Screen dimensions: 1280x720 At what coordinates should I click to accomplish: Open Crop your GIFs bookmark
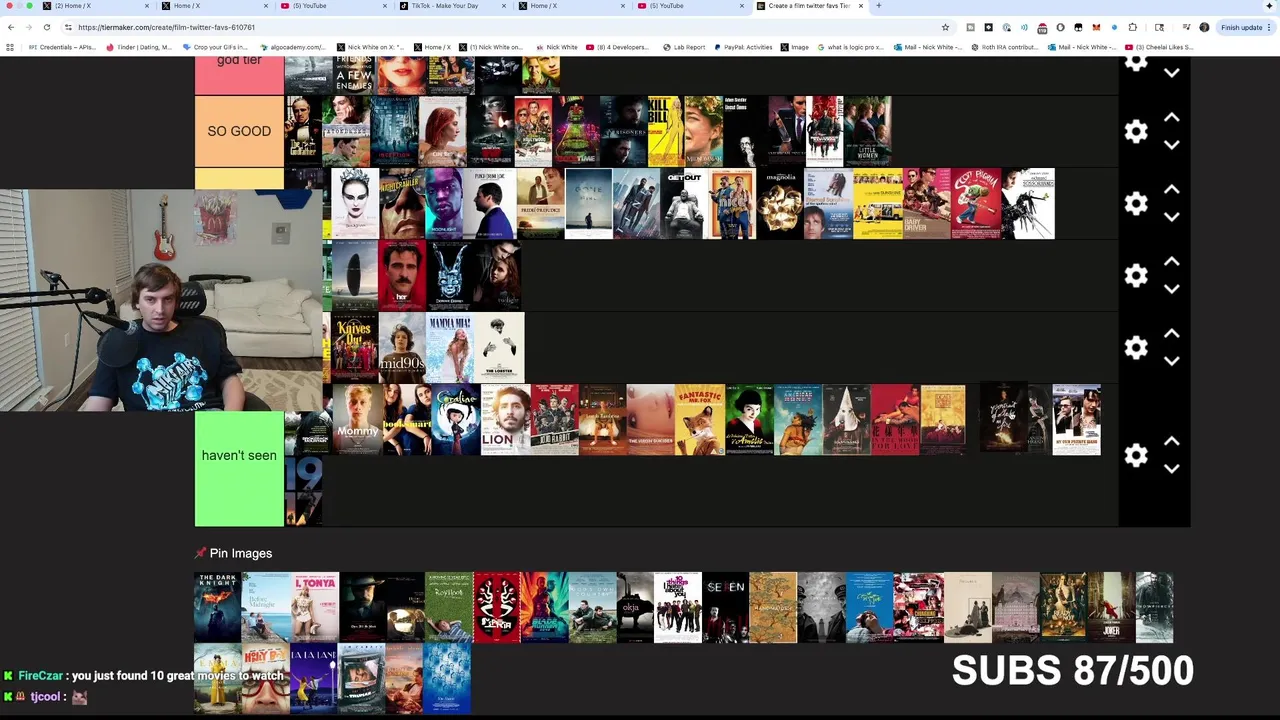(x=216, y=47)
